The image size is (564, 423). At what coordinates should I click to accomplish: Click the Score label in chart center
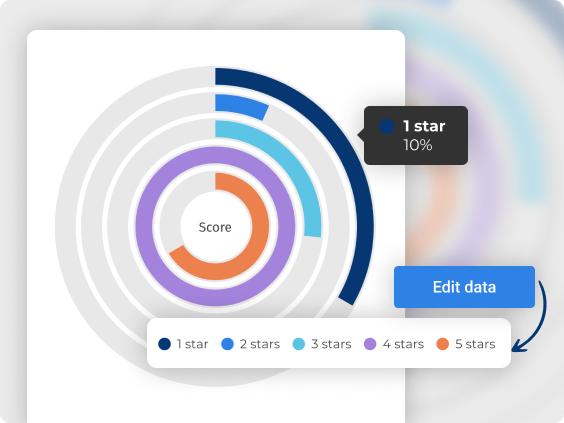[215, 227]
